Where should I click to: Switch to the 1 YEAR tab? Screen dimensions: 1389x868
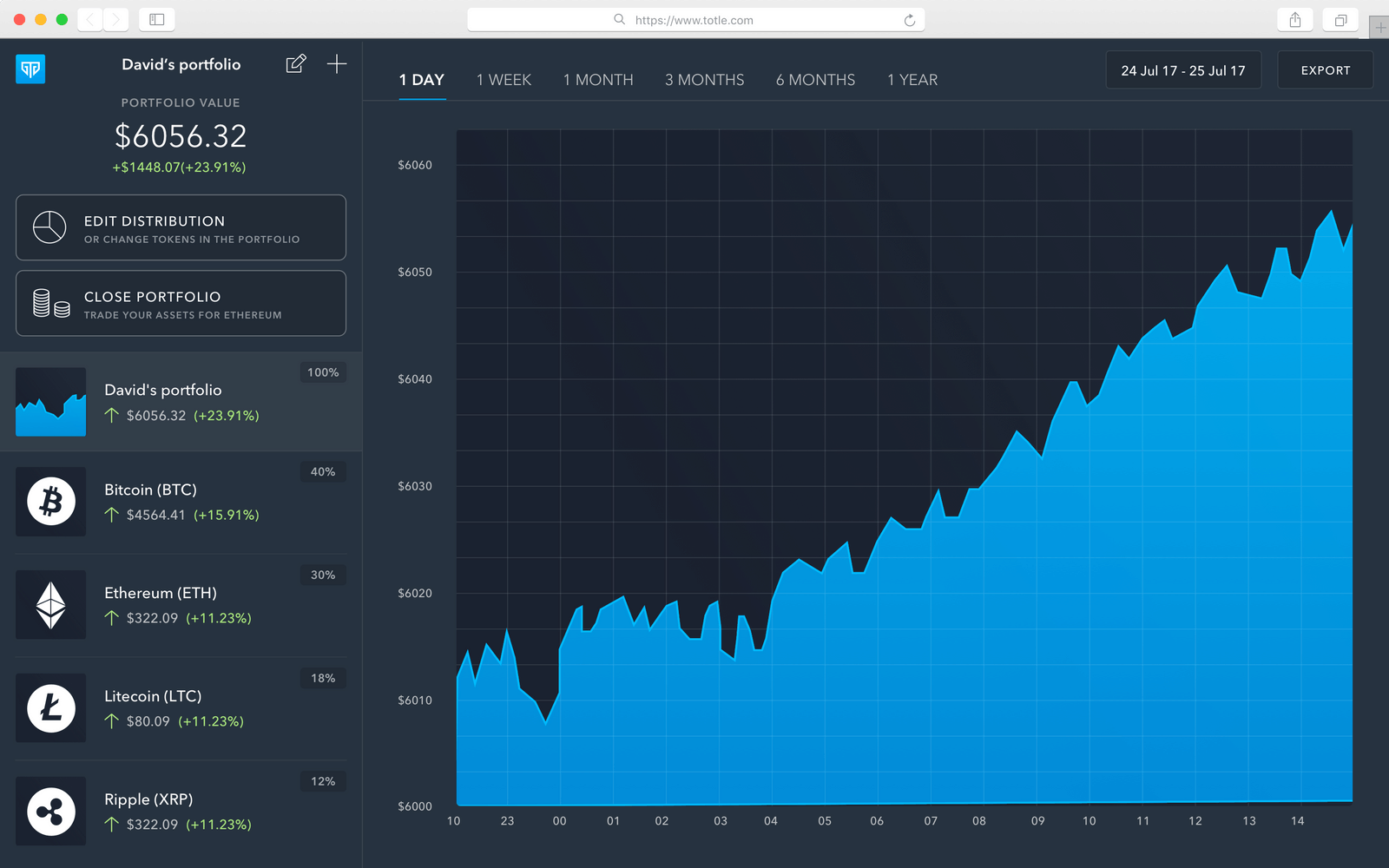tap(912, 80)
